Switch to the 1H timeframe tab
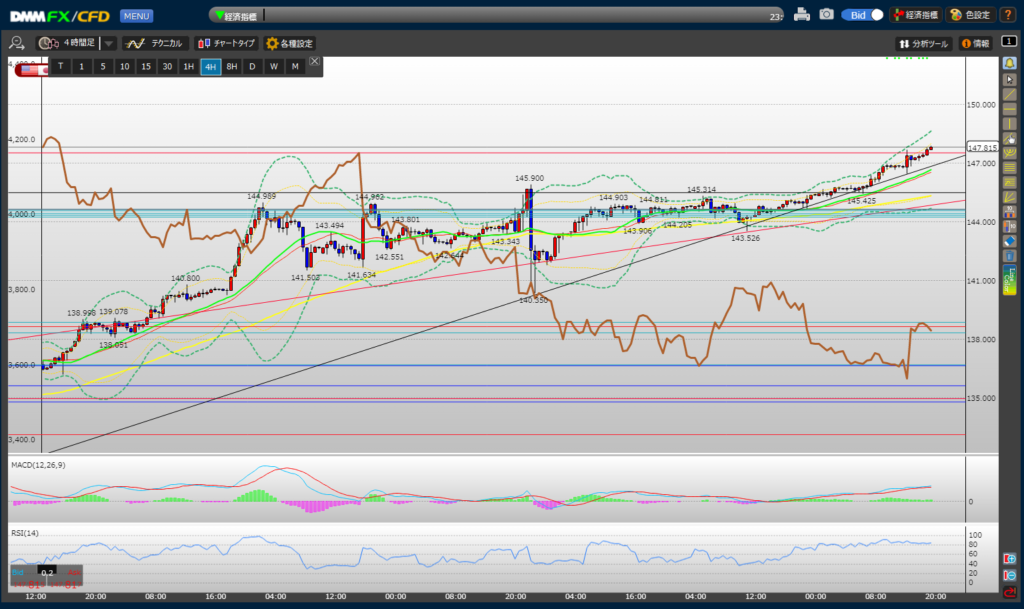The width and height of the screenshot is (1024, 609). click(x=188, y=66)
